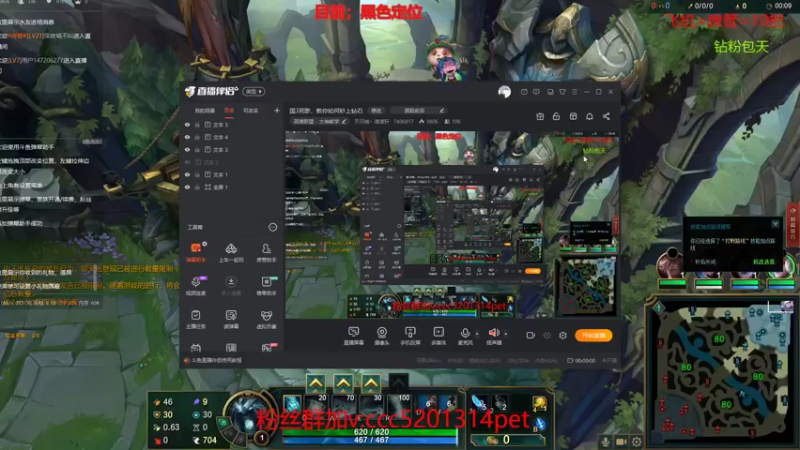This screenshot has width=800, height=450.
Task: Expand the microphone dropdown arrow
Action: point(477,334)
